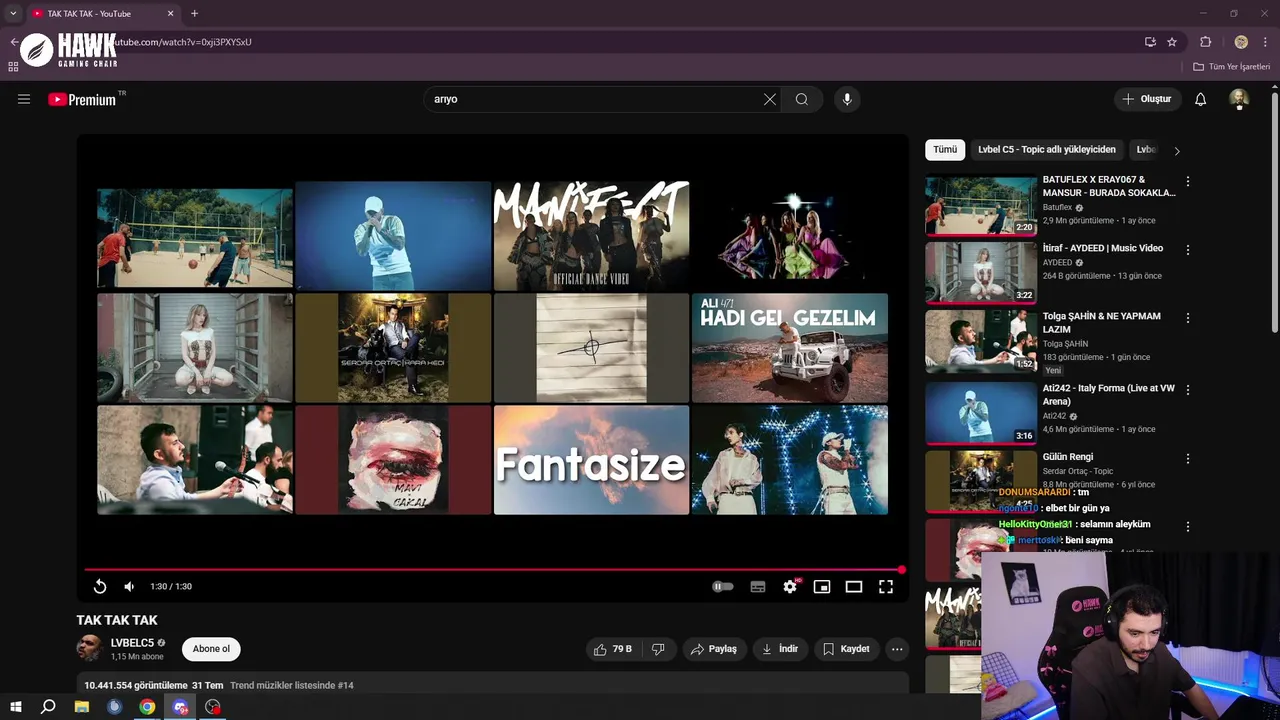1280x720 pixels.
Task: Pick Fantasize endscreen suggestion
Action: [x=591, y=460]
